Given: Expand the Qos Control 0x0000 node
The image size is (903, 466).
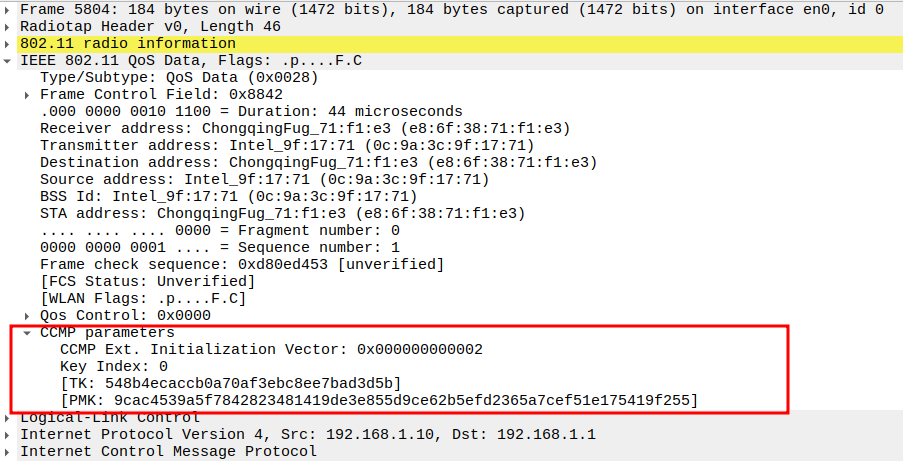Looking at the screenshot, I should pos(28,316).
